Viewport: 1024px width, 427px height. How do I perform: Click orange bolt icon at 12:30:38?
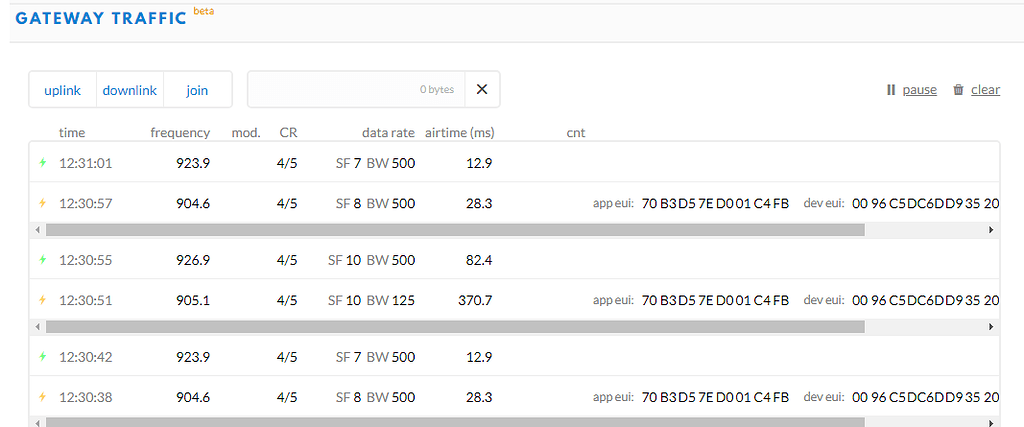tap(43, 397)
